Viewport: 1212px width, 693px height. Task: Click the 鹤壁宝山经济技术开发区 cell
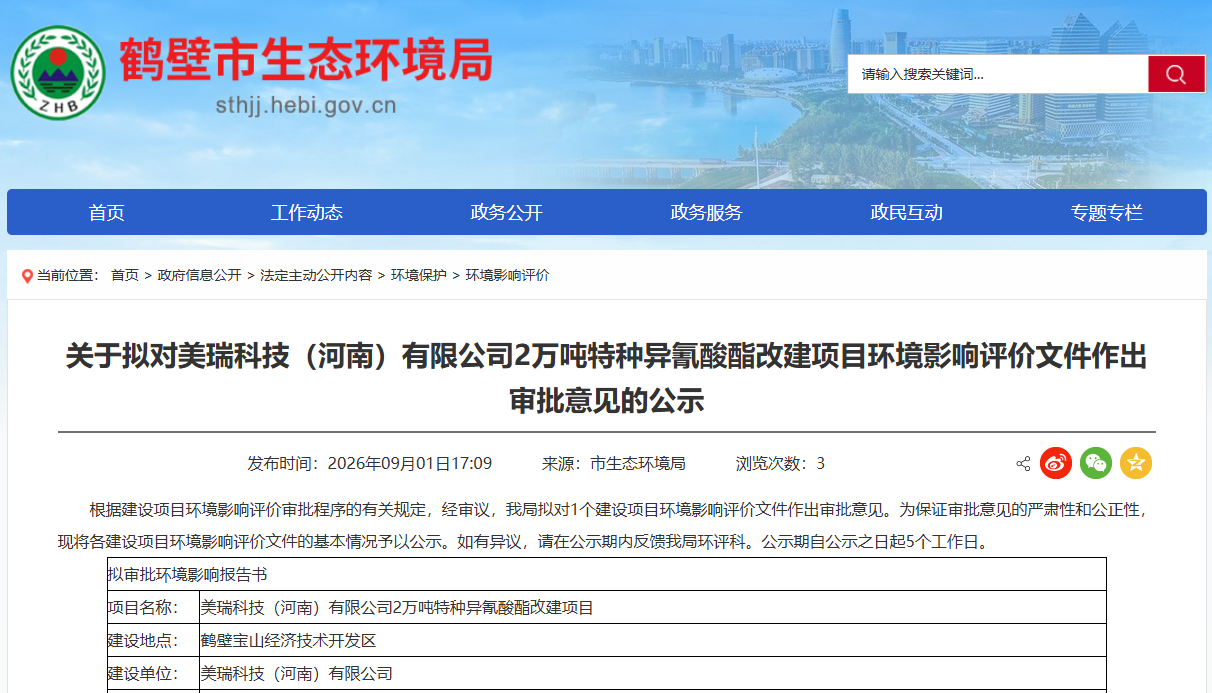point(653,640)
